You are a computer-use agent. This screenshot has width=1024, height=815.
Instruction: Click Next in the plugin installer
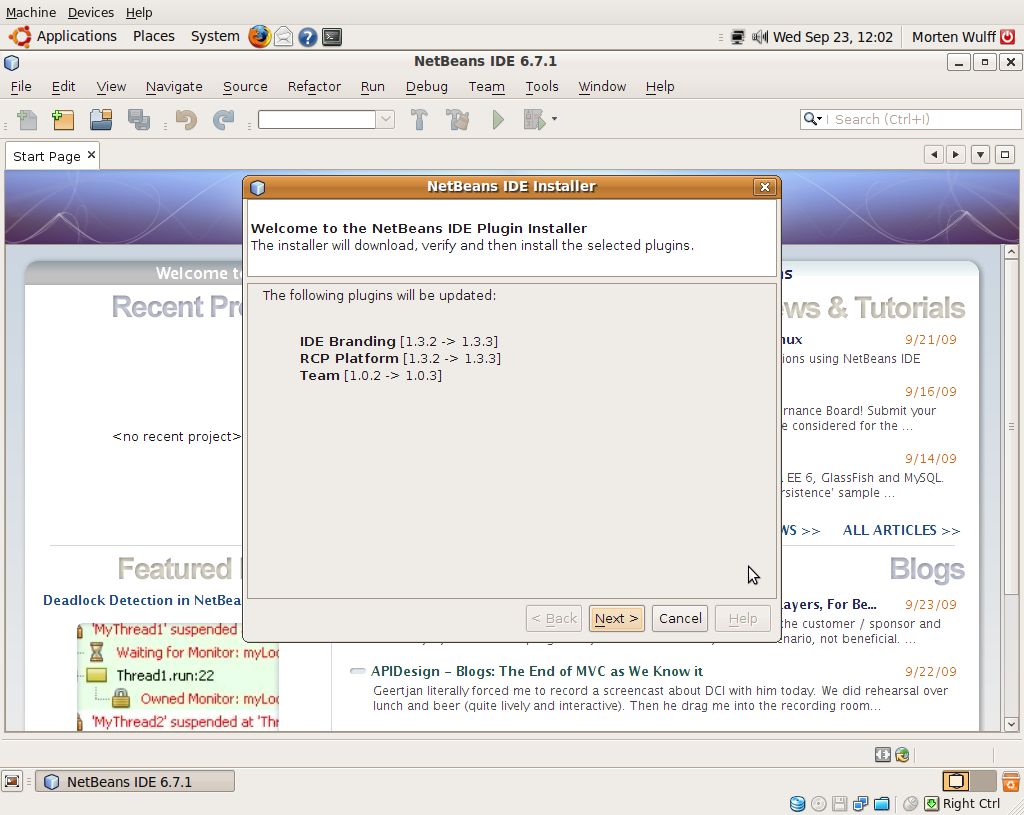pos(616,618)
